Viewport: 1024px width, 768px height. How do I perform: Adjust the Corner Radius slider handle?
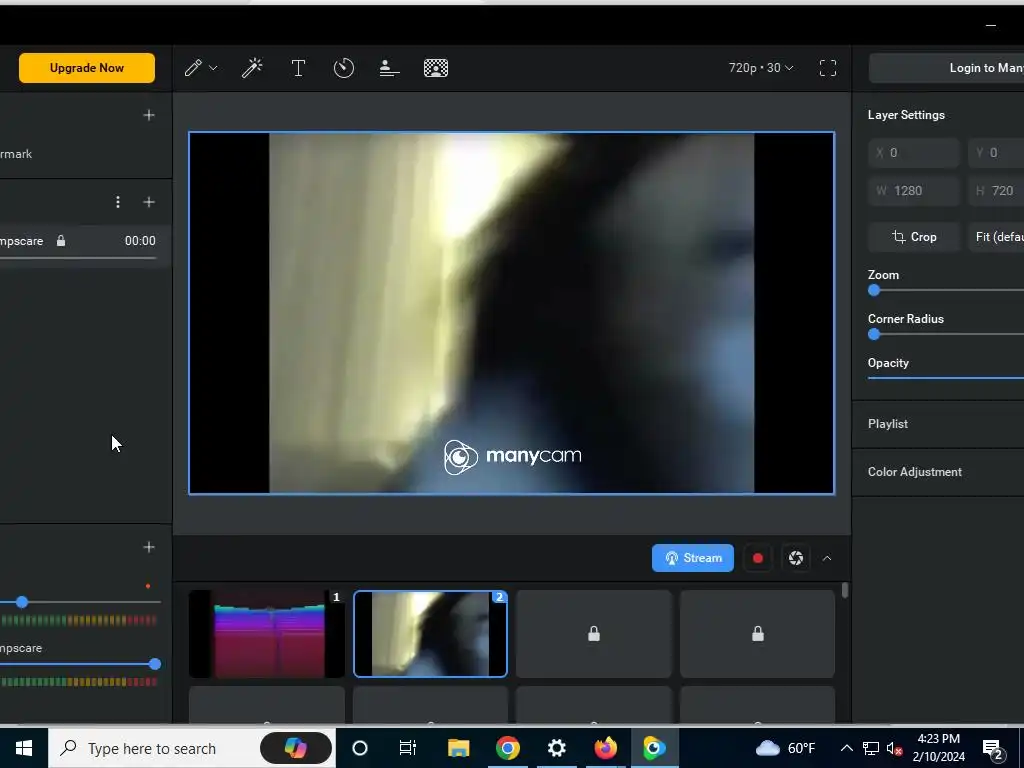tap(874, 334)
